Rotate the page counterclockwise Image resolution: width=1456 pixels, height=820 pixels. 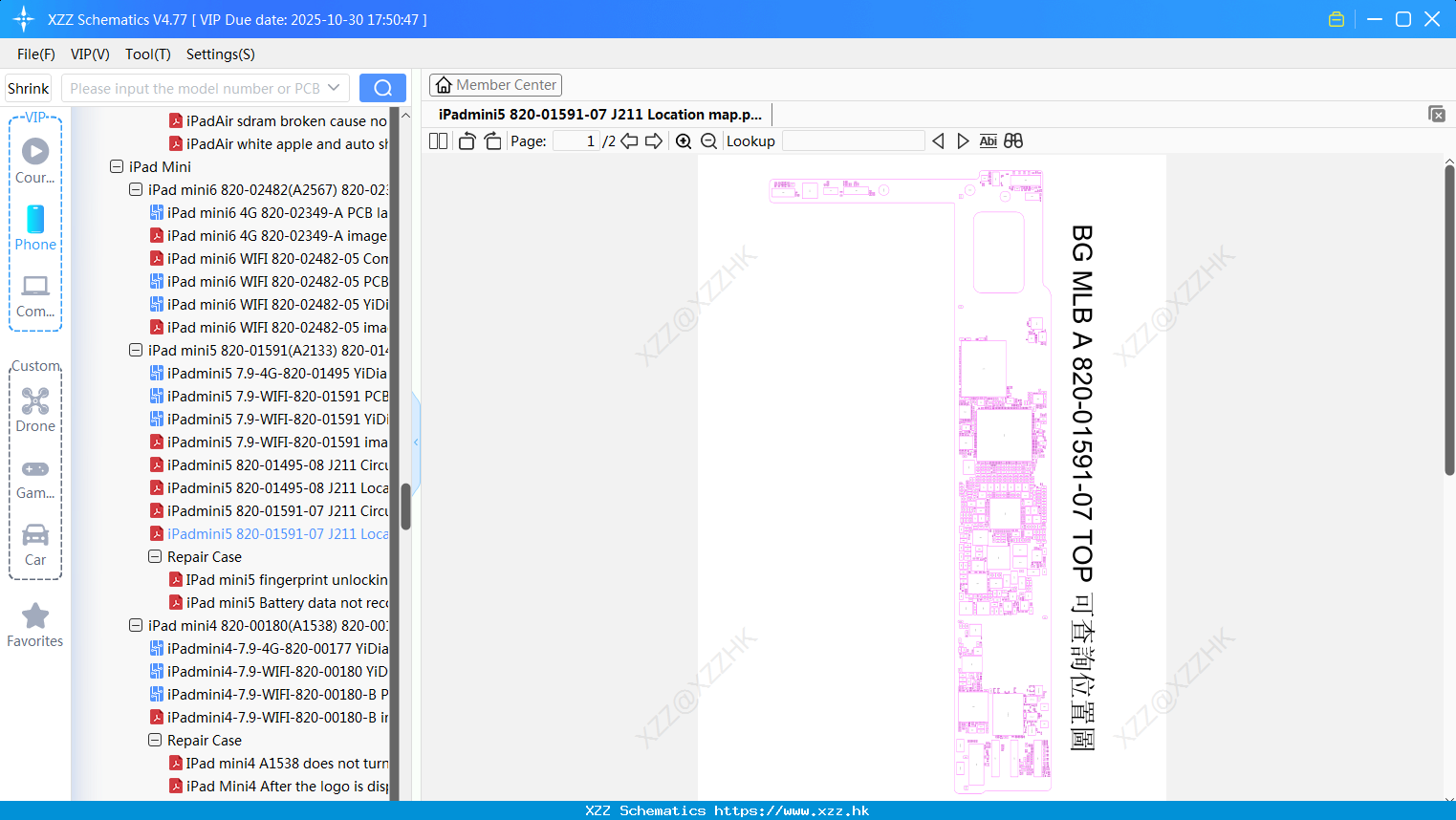[x=467, y=140]
